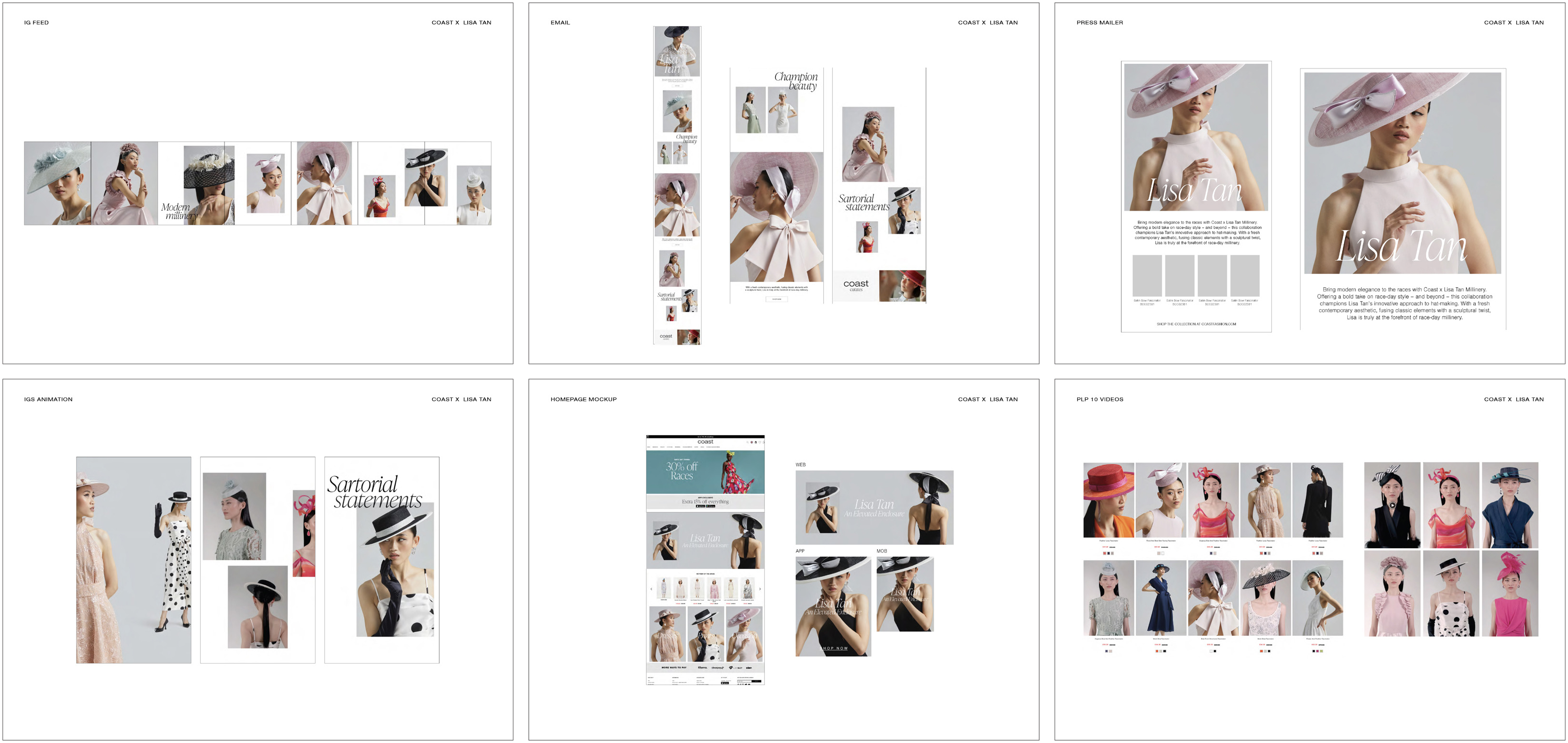Click the leftmost grey product placeholder in press mailer
1568x743 pixels.
coord(1147,276)
